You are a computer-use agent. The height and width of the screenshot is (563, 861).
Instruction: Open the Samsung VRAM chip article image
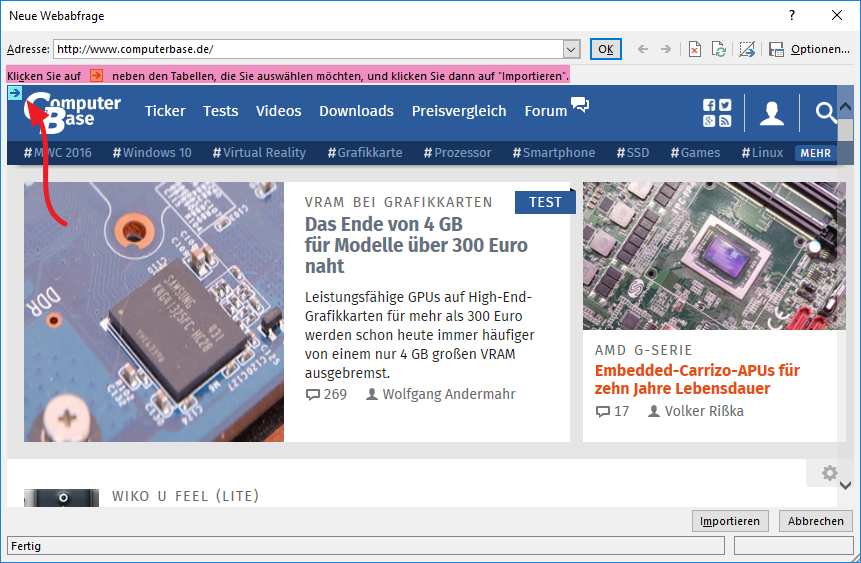154,312
